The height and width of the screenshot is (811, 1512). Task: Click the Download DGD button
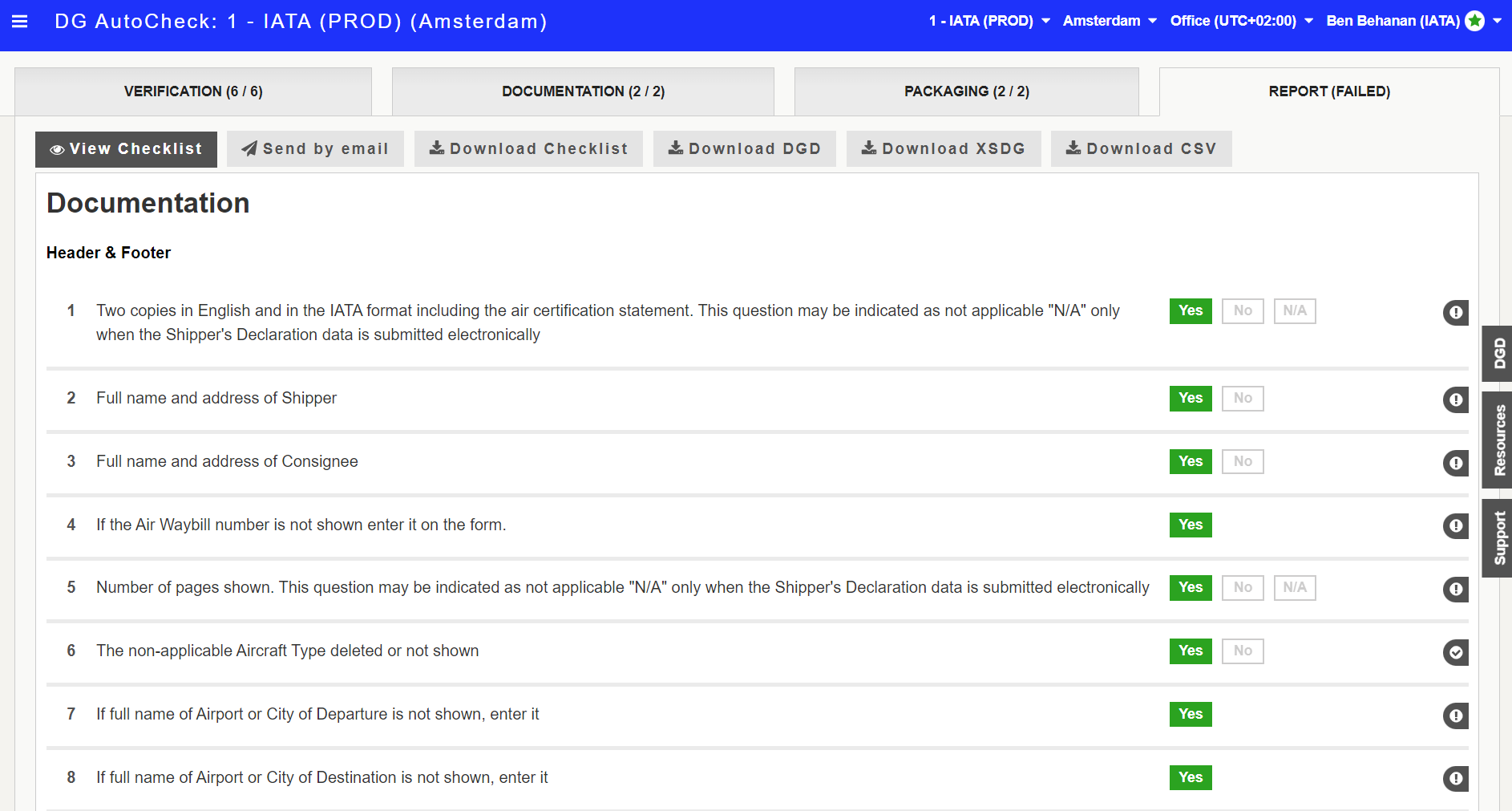coord(745,149)
